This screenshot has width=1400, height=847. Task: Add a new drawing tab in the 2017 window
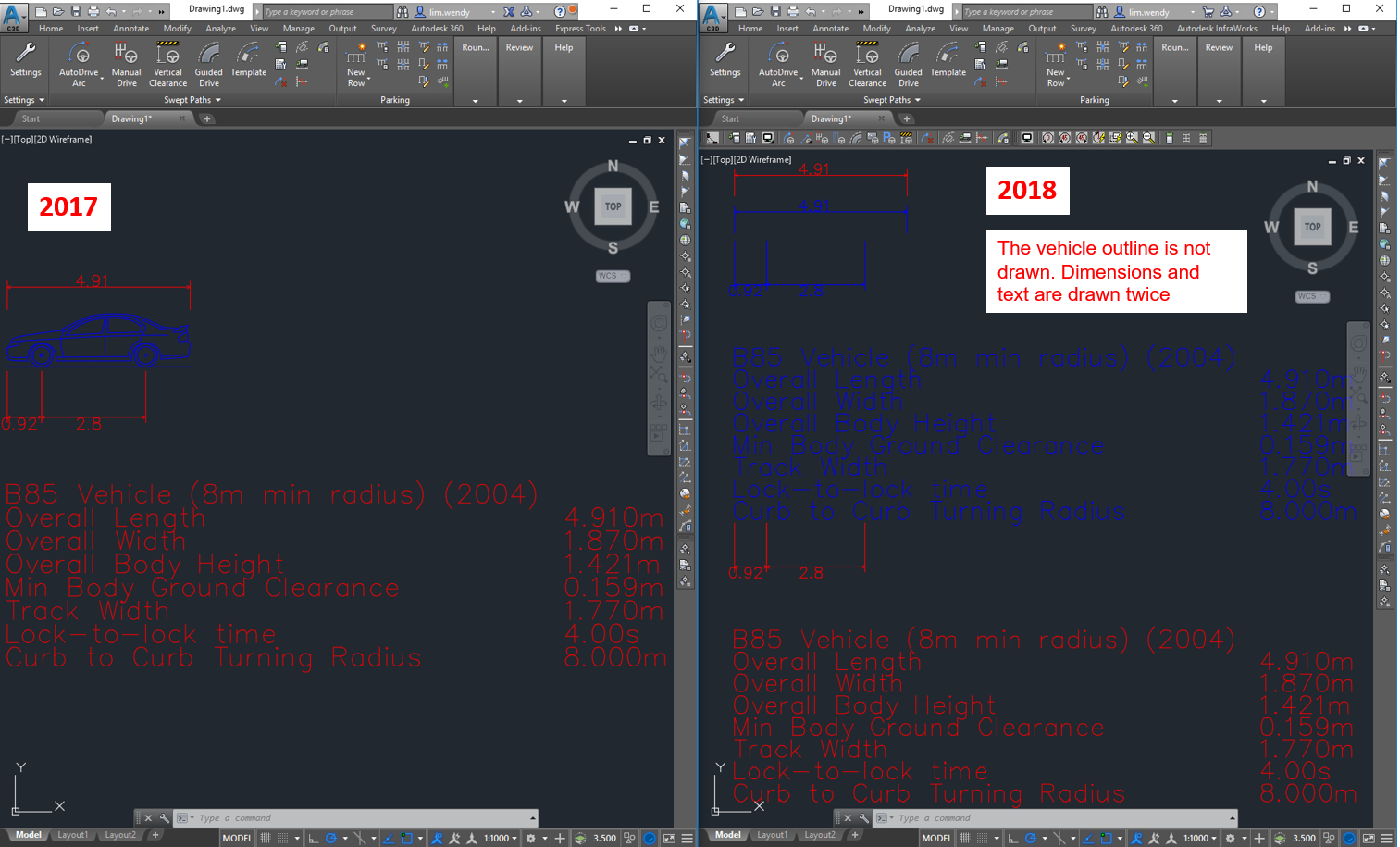207,118
